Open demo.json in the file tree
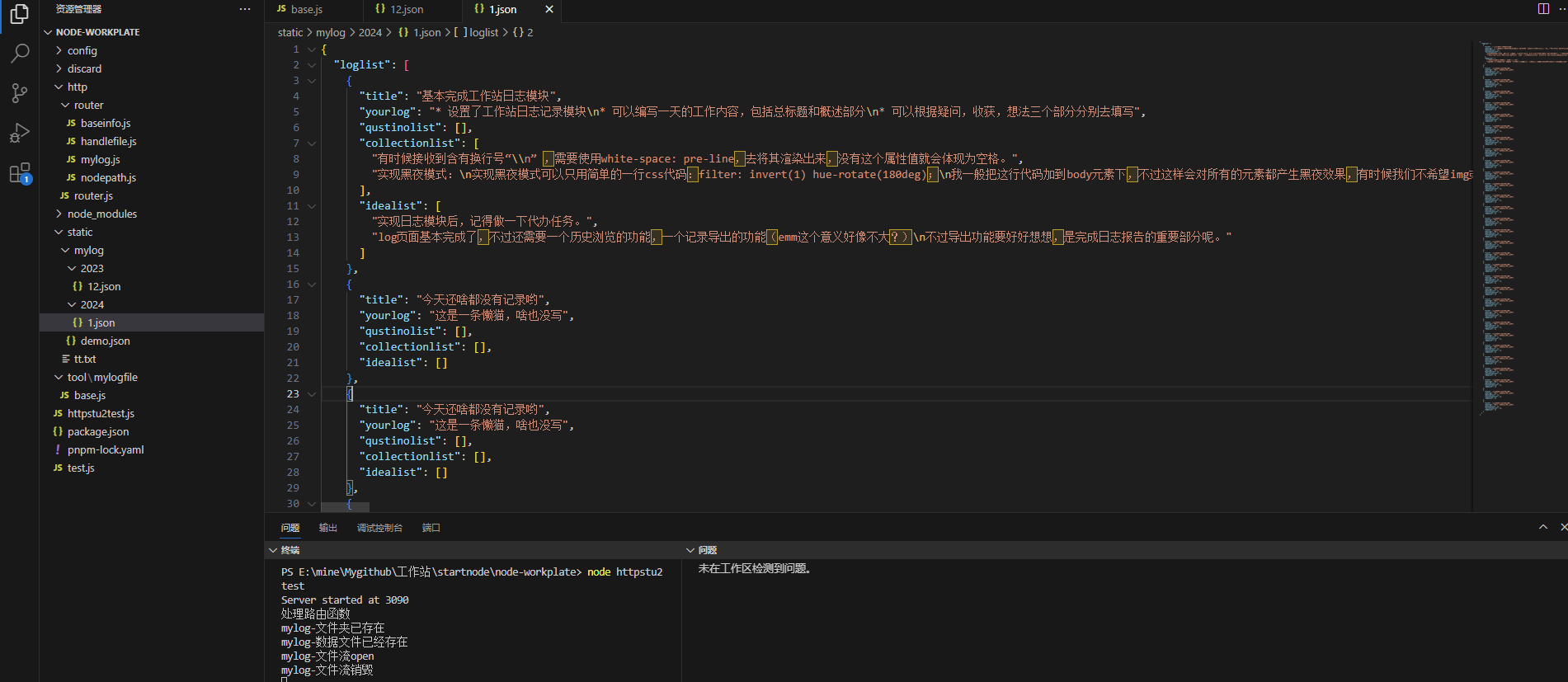 [152, 341]
